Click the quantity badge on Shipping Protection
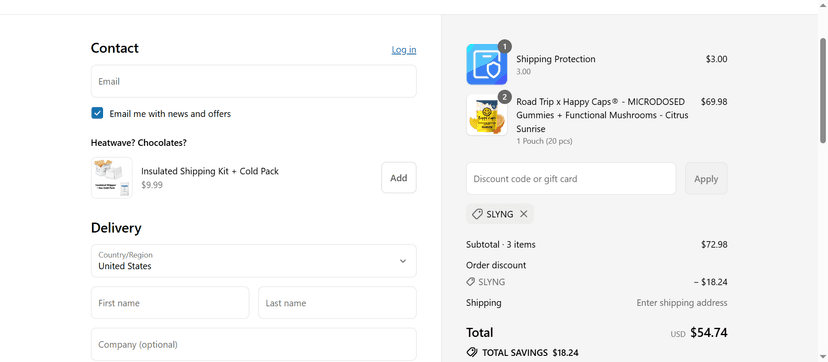 click(505, 46)
